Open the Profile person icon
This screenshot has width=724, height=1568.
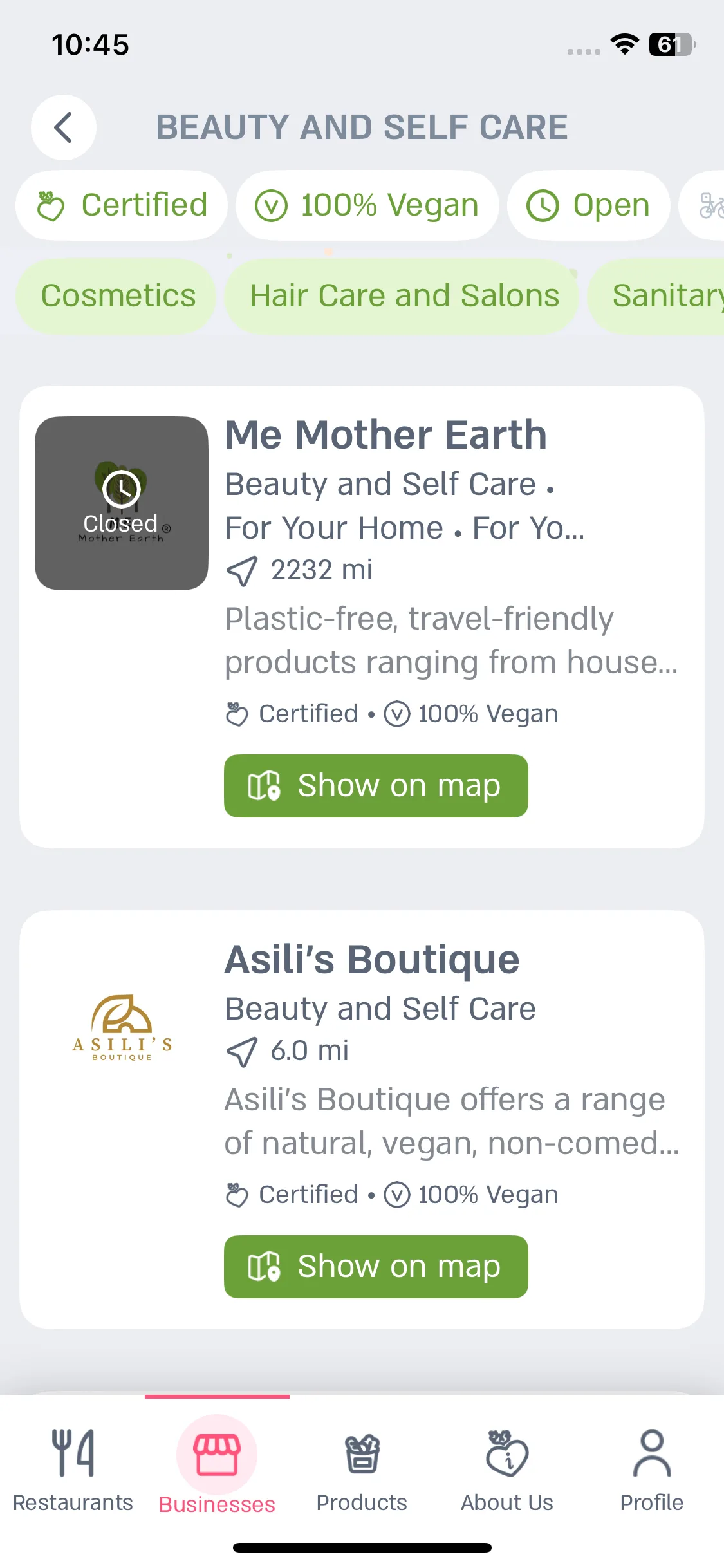click(652, 1453)
